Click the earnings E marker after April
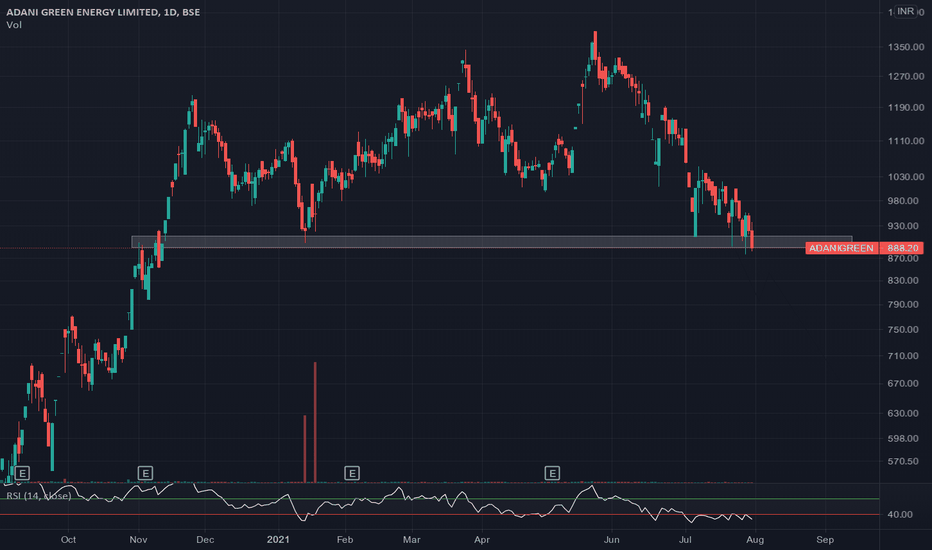The height and width of the screenshot is (550, 932). coord(552,473)
